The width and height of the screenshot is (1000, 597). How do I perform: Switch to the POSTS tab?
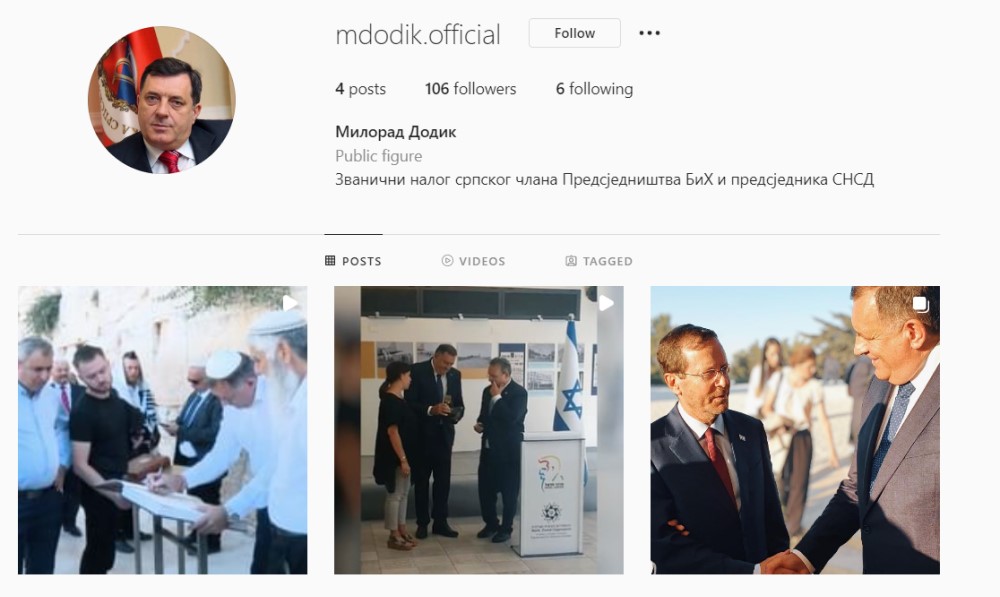(x=353, y=261)
